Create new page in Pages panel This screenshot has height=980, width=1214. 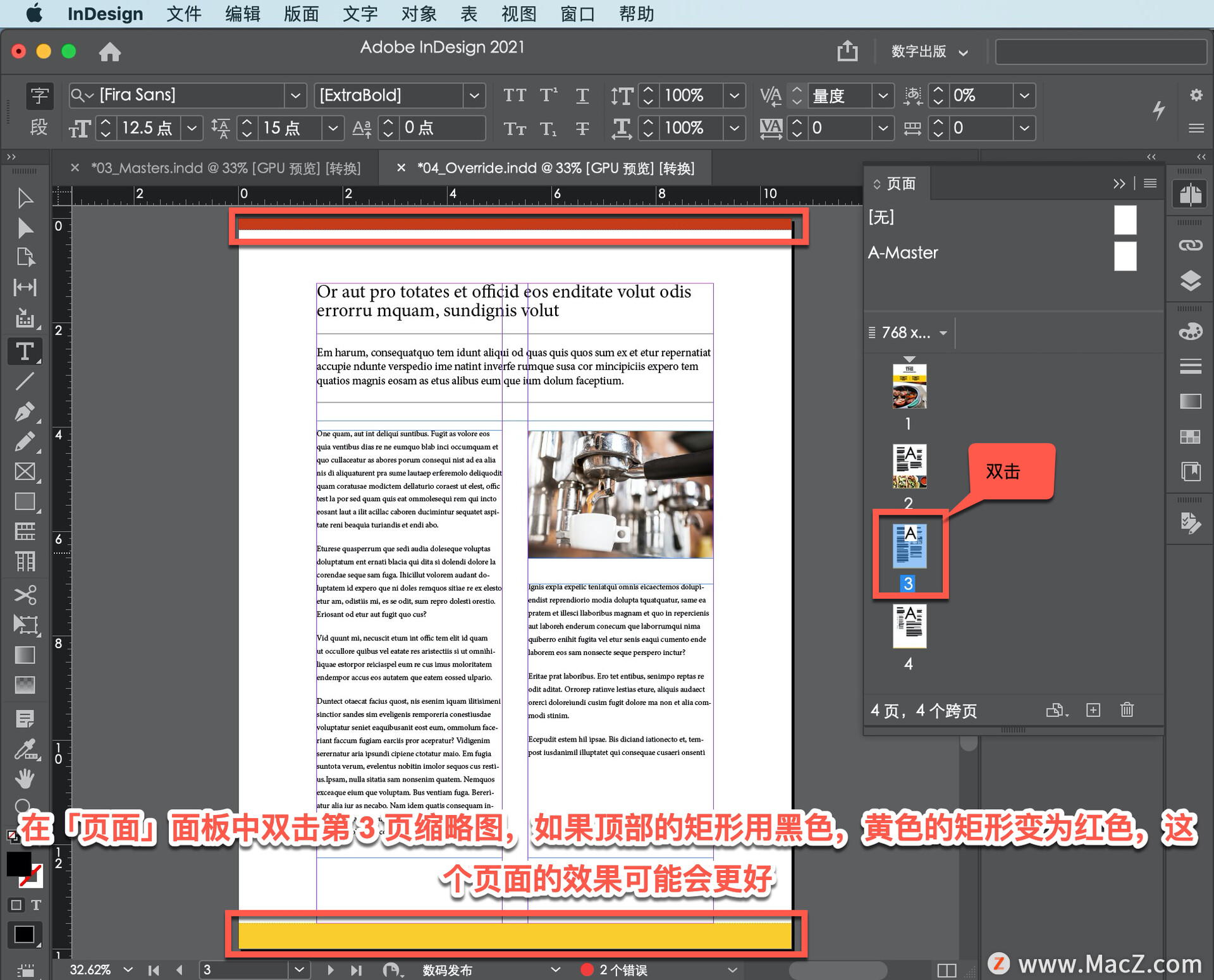click(1093, 710)
